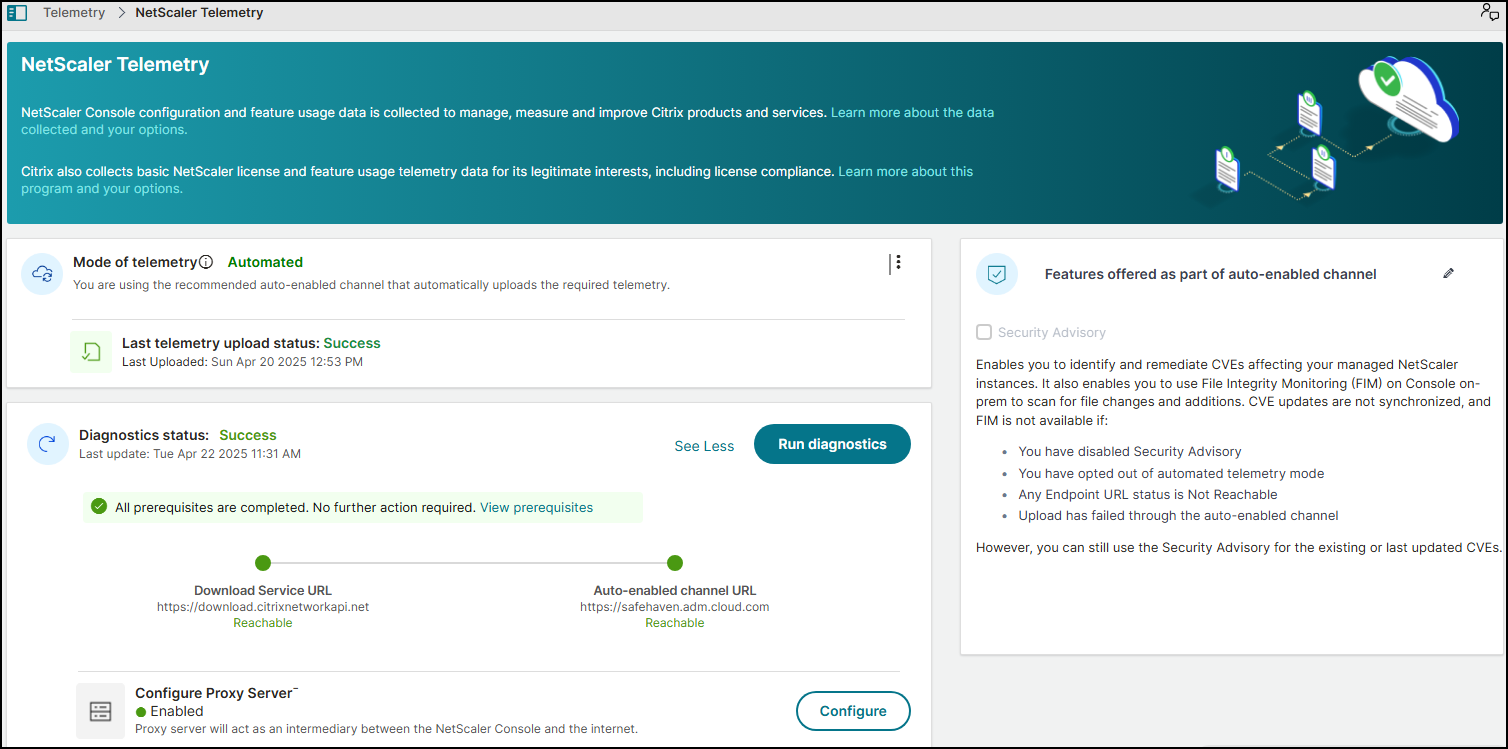1508x749 pixels.
Task: Collapse diagnostics with See Less
Action: coord(704,446)
